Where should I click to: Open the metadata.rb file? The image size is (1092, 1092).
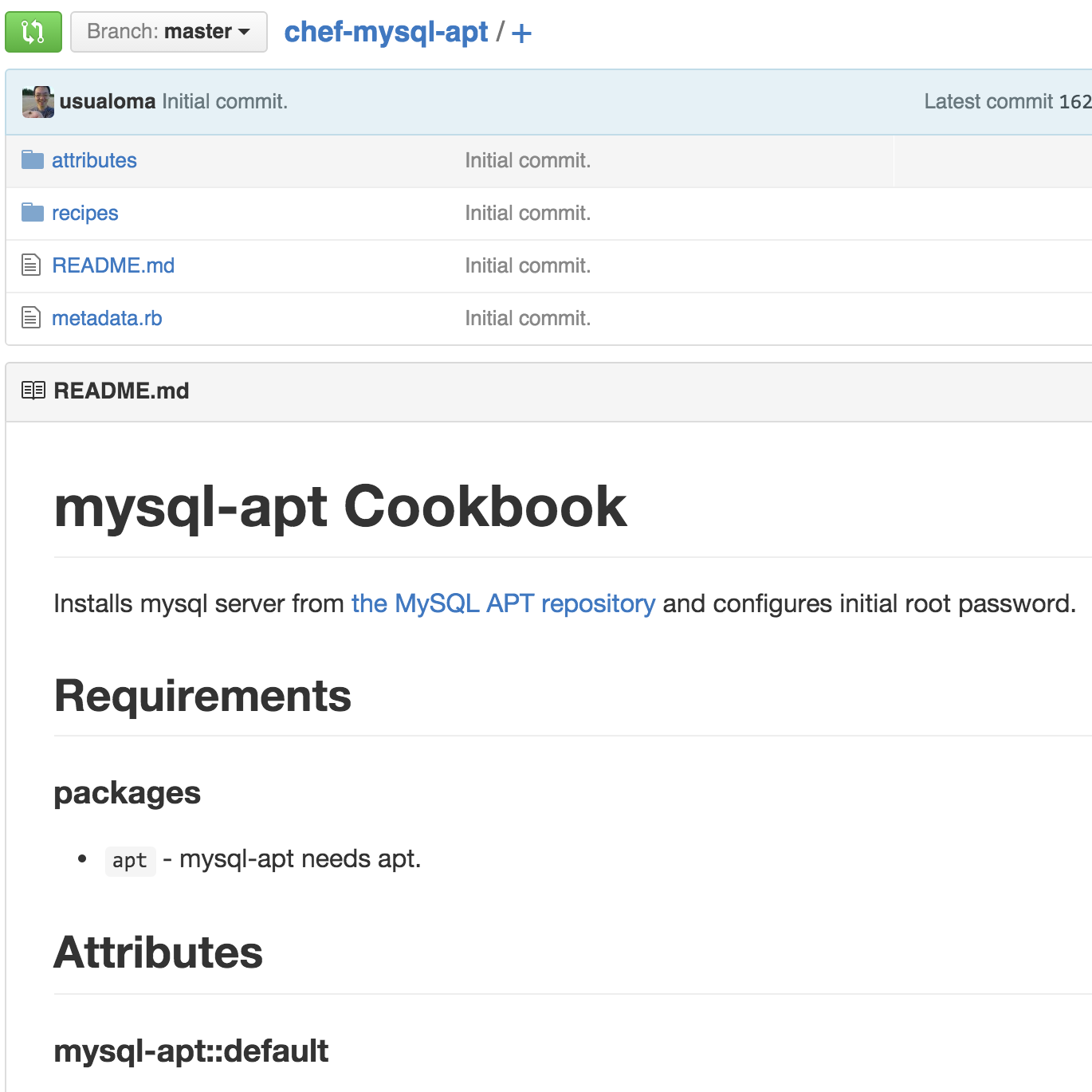pos(107,319)
